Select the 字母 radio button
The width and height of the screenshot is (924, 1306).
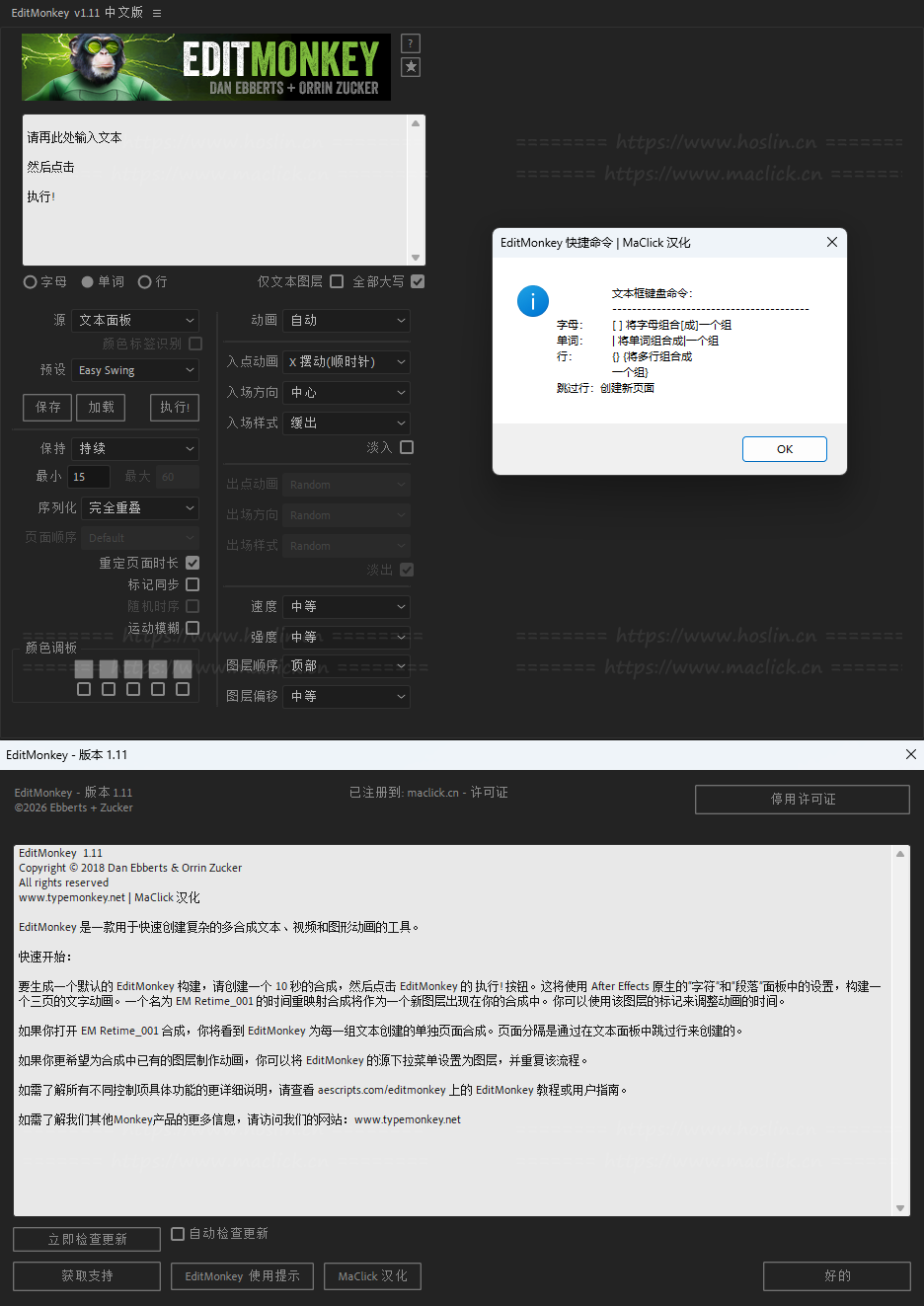click(x=31, y=282)
